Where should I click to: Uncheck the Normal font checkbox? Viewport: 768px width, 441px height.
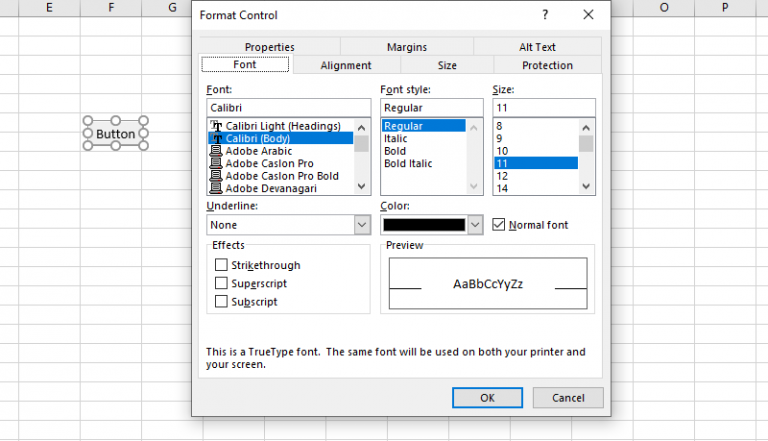point(500,225)
